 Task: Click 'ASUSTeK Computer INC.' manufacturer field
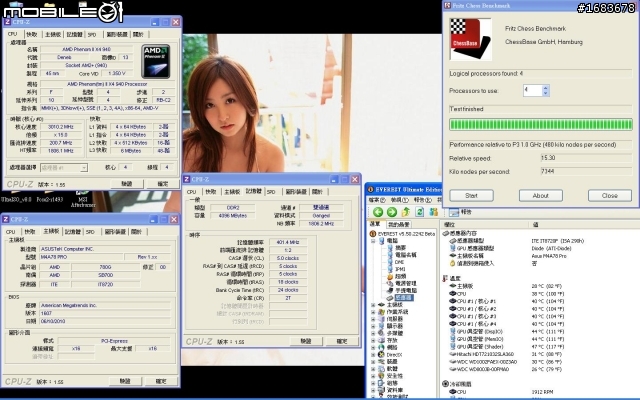[105, 249]
